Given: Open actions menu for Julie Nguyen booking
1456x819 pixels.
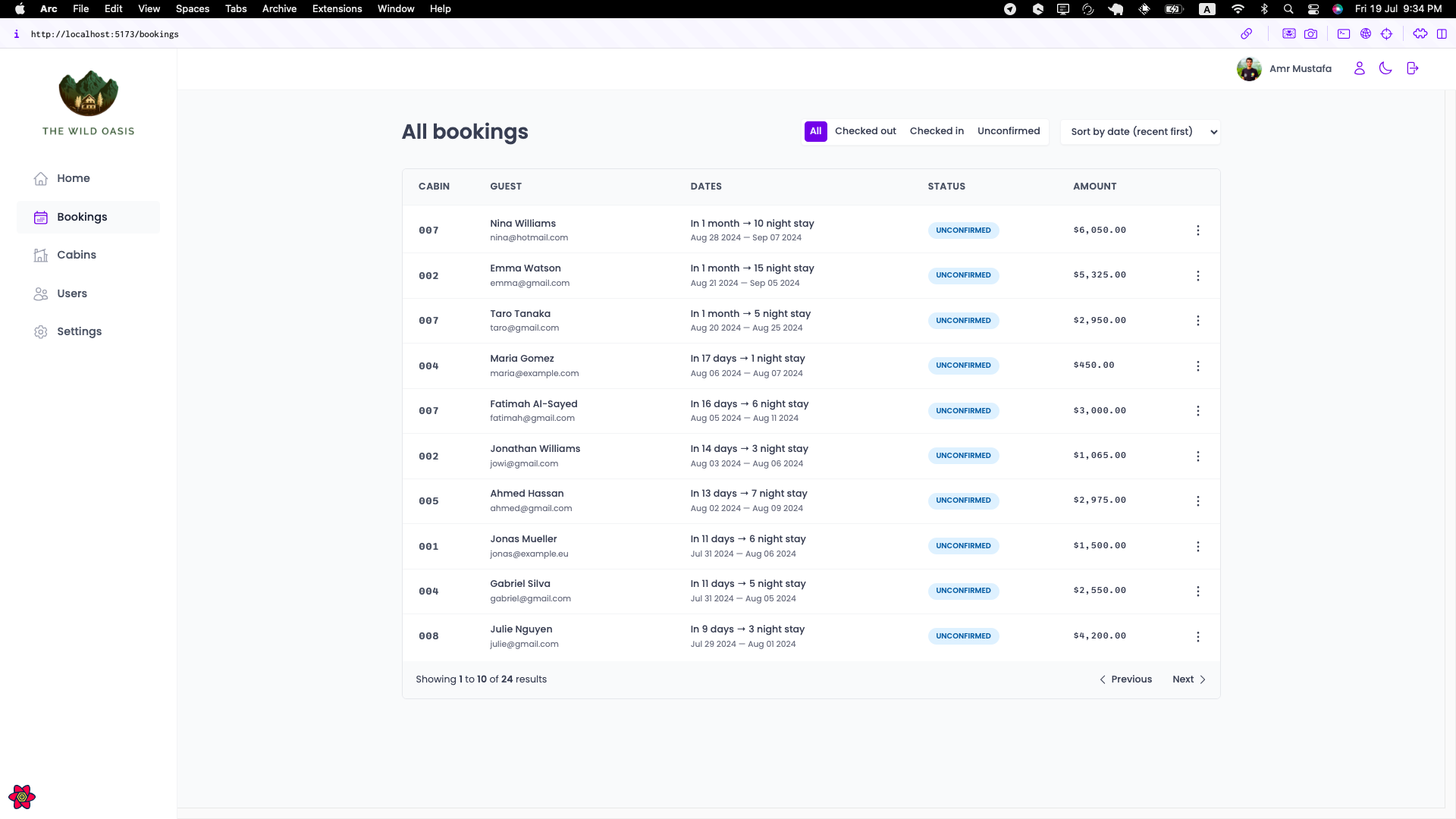Looking at the screenshot, I should [x=1198, y=637].
